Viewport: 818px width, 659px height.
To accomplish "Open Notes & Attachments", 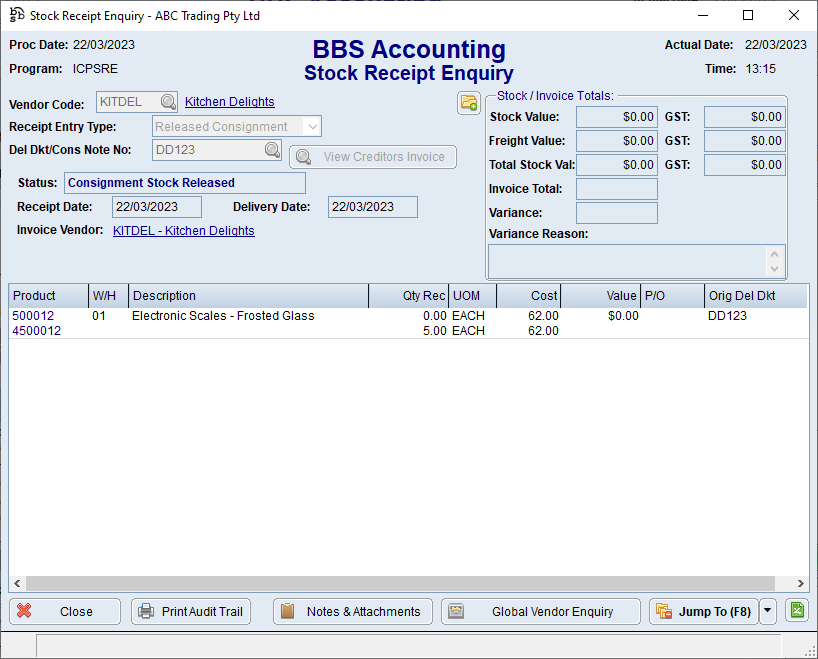I will (x=352, y=611).
